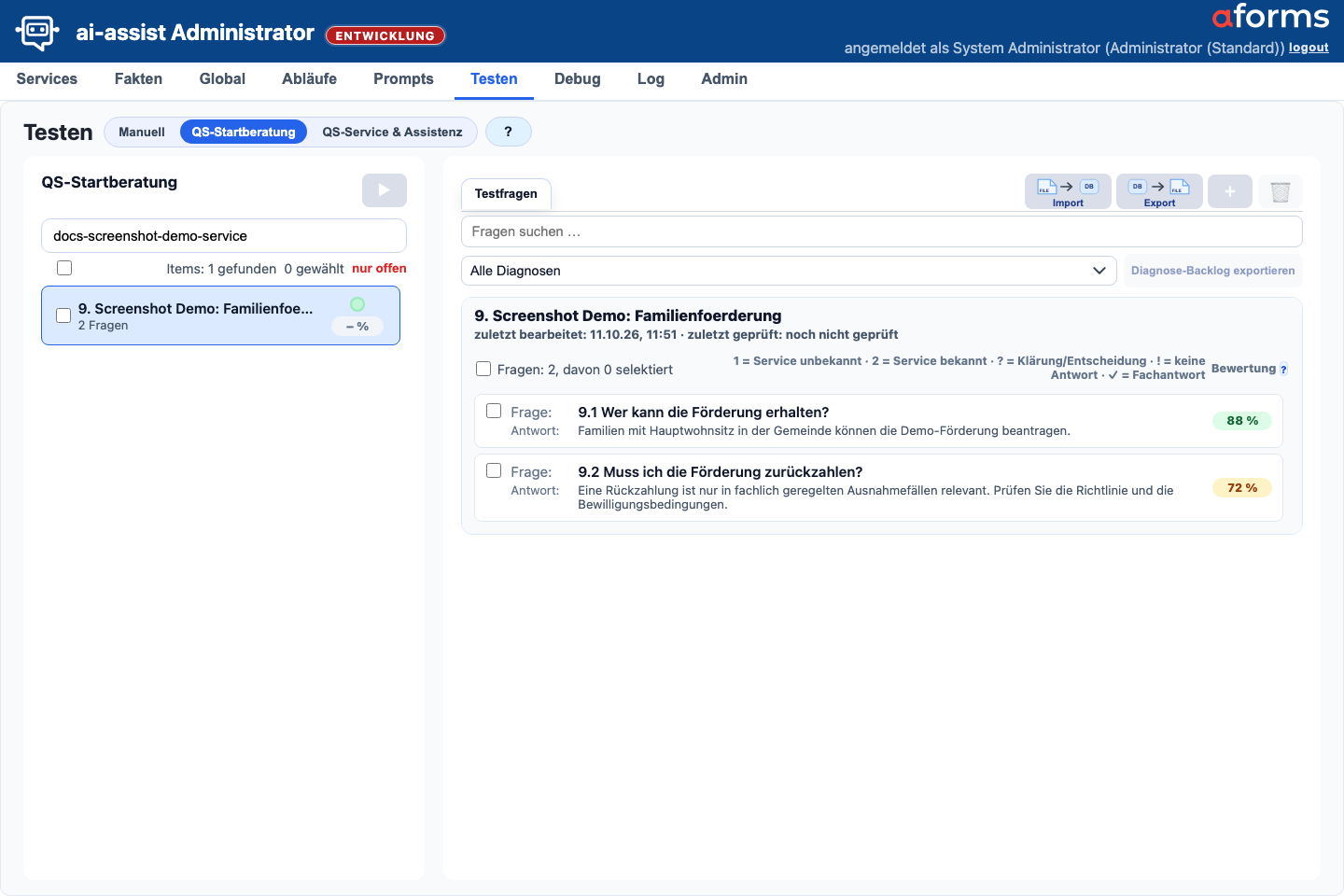1344x896 pixels.
Task: Open the Alle Diagnosen dropdown
Action: pyautogui.click(x=789, y=271)
